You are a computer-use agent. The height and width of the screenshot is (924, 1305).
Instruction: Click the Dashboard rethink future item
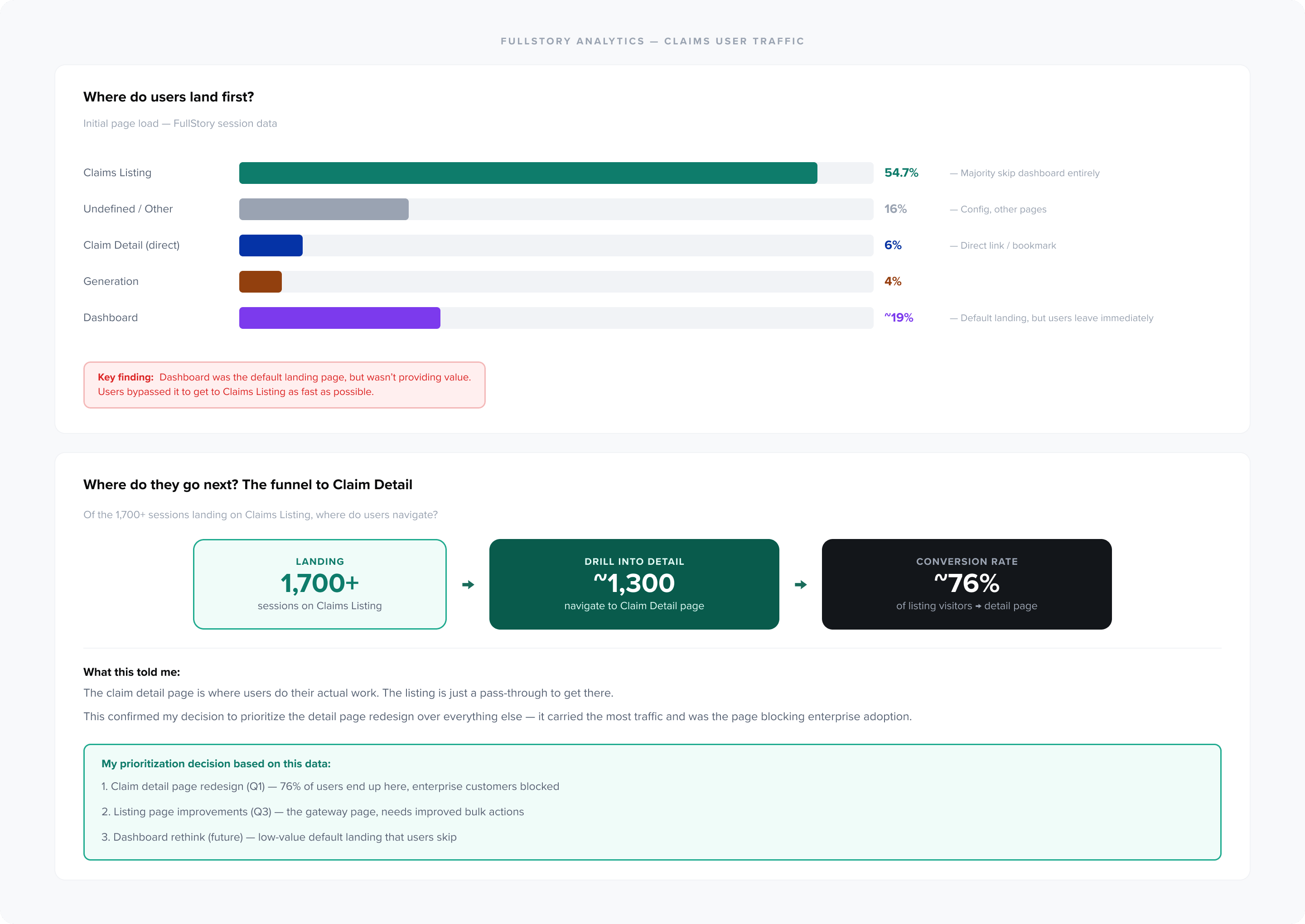point(280,837)
